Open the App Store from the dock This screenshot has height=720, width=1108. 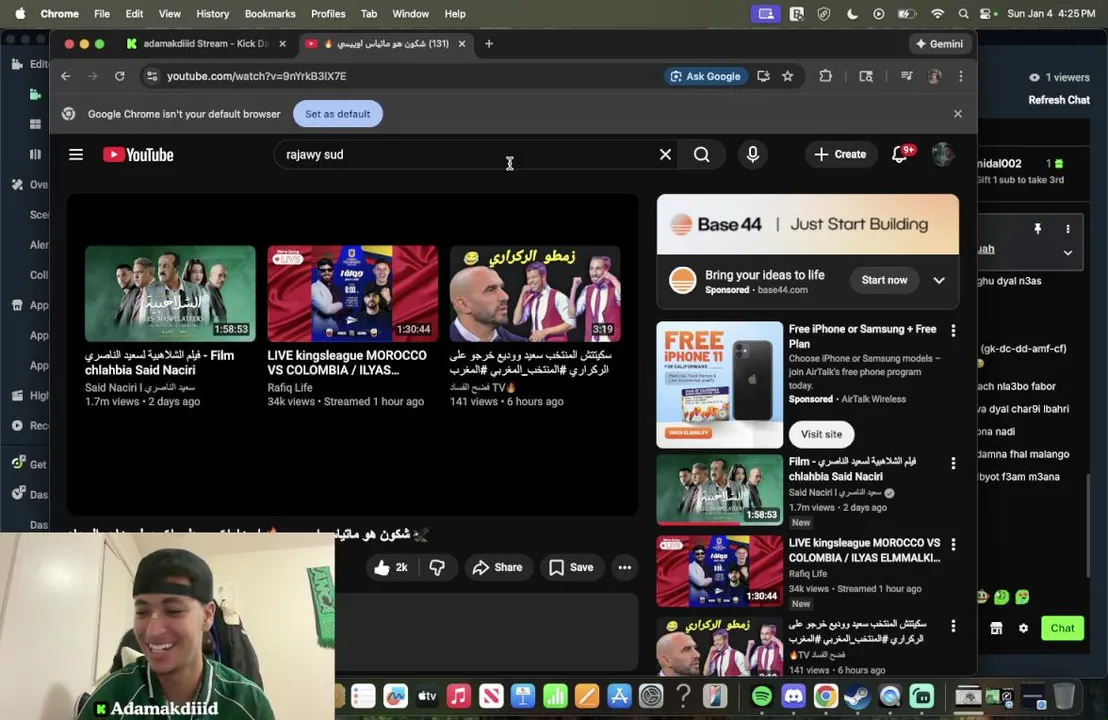pos(619,697)
